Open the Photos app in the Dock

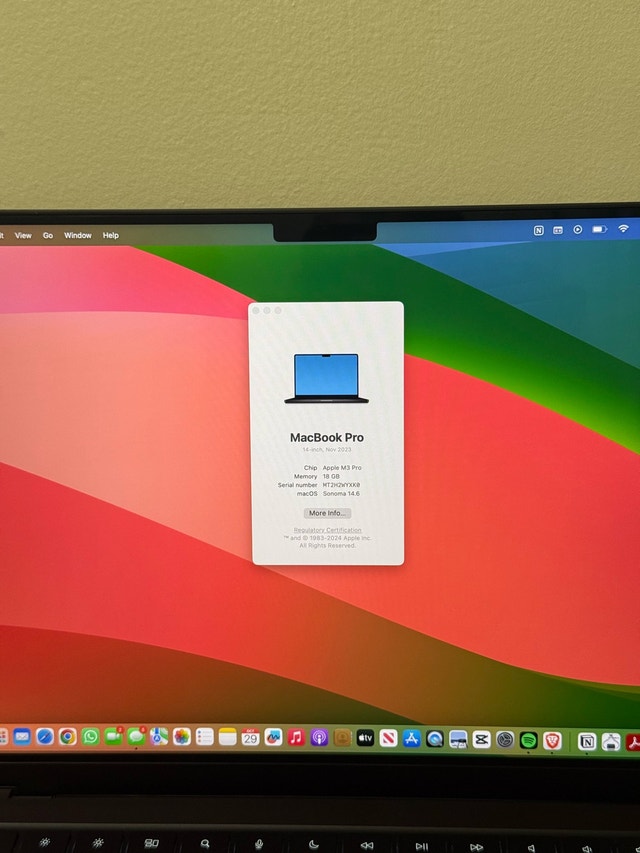click(x=182, y=737)
